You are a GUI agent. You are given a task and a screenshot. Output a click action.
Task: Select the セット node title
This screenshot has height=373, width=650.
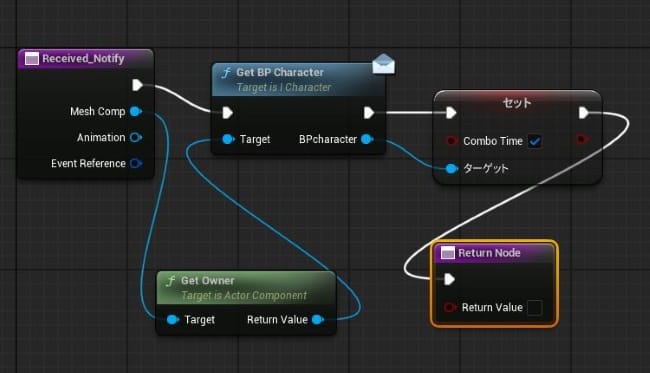tap(517, 102)
